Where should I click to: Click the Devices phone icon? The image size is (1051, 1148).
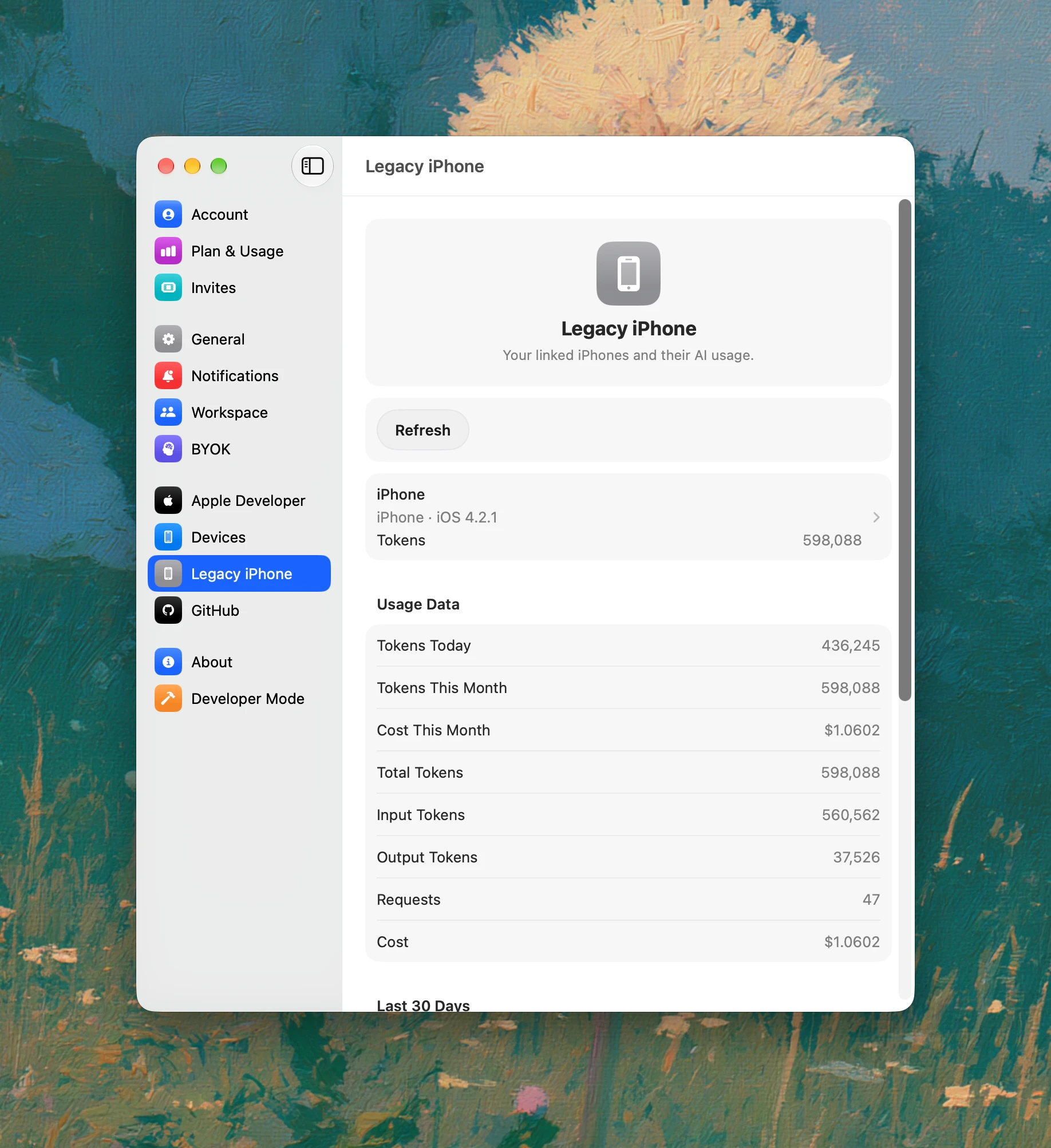(x=168, y=537)
